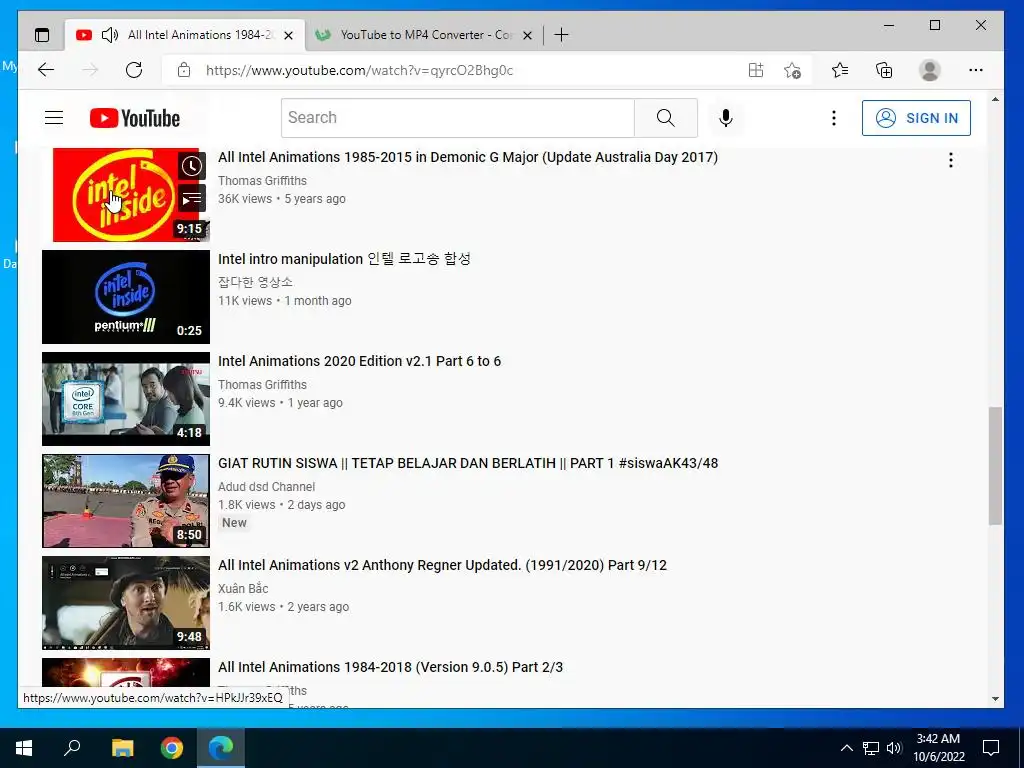Open Edge Settings and more menu
Screen dimensions: 1024x768
(976, 70)
